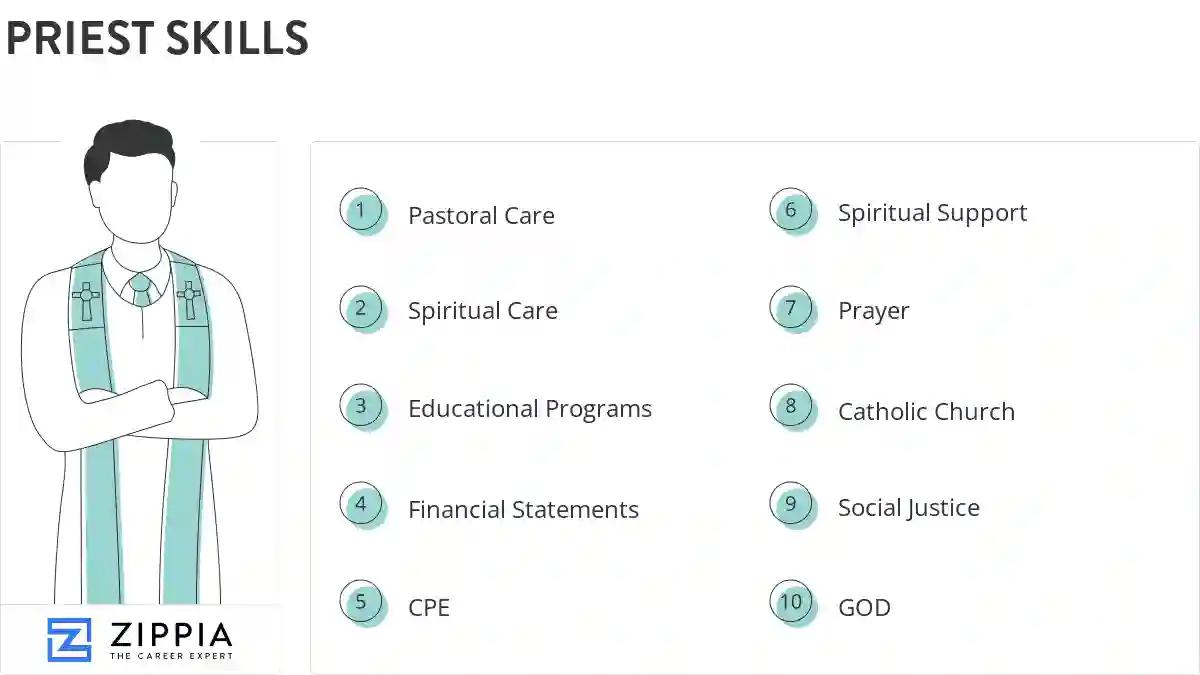Viewport: 1200px width, 675px height.
Task: Click the number 6 circle badge
Action: 791,211
